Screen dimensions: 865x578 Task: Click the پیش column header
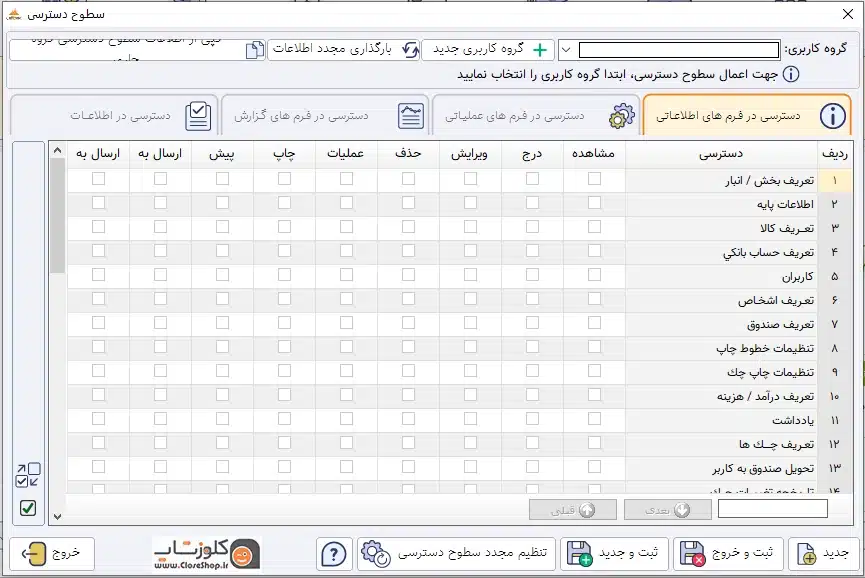pyautogui.click(x=222, y=153)
